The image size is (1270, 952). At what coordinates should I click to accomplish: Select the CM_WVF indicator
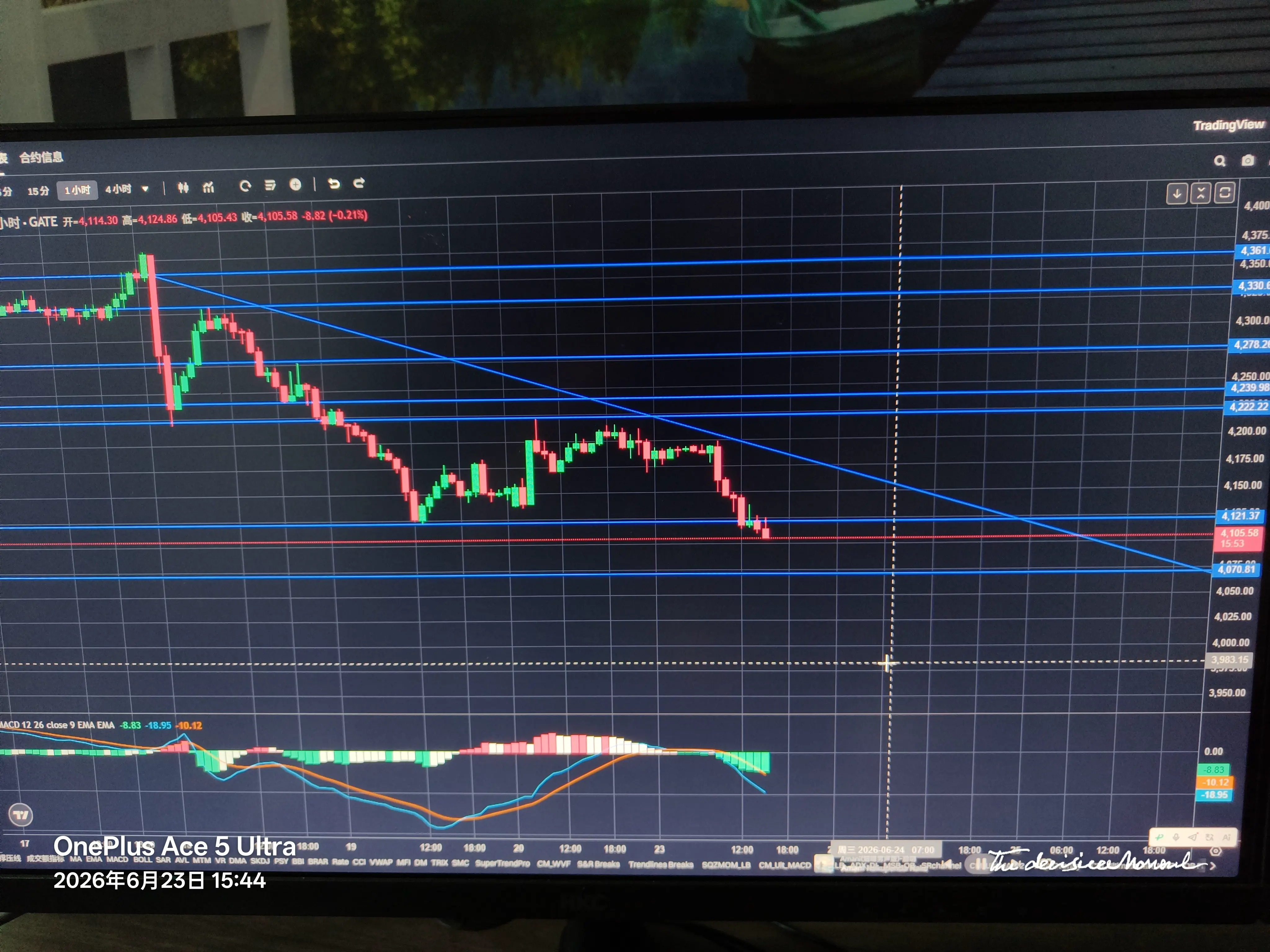pyautogui.click(x=554, y=864)
